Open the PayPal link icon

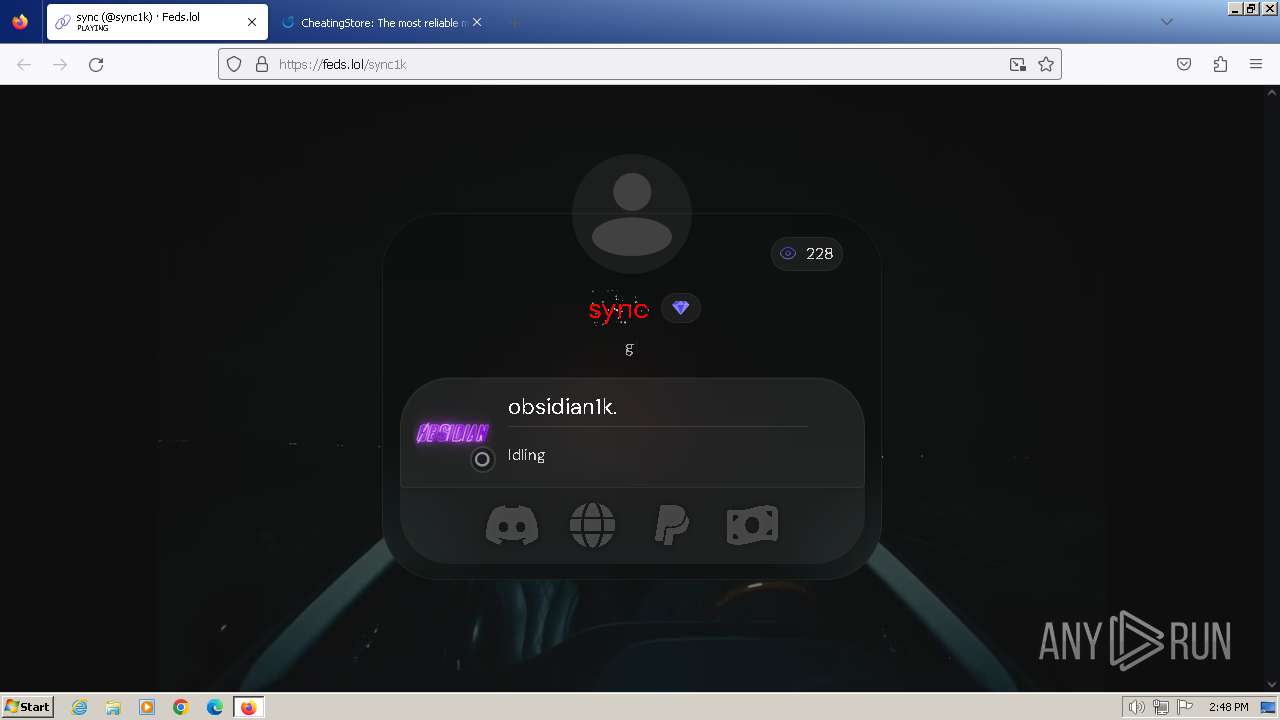tap(672, 525)
